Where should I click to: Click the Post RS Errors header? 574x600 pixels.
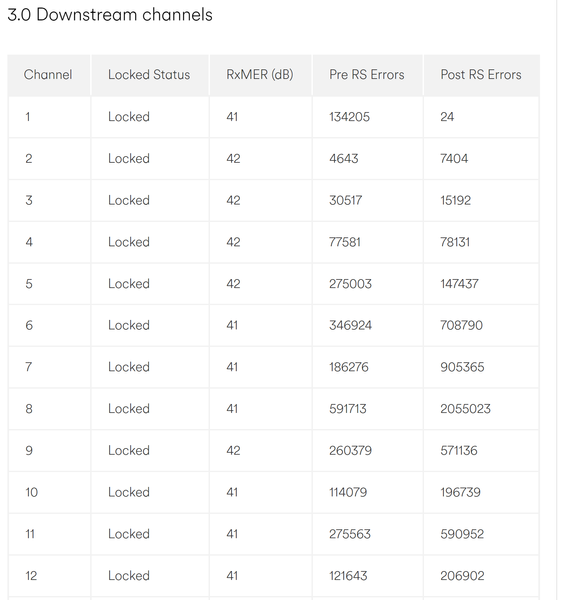(x=481, y=75)
